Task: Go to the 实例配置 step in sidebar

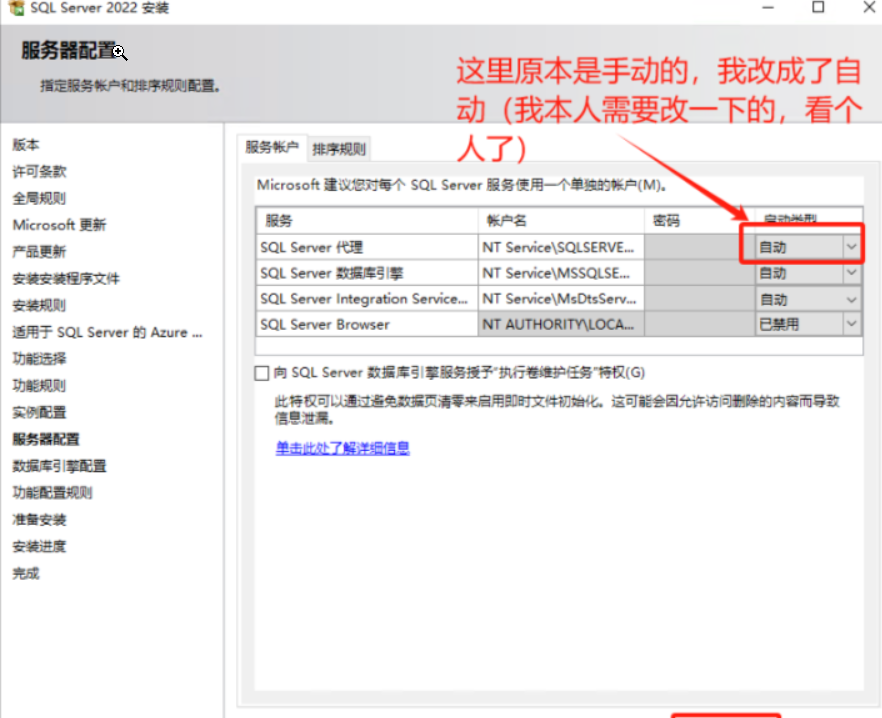Action: tap(39, 412)
